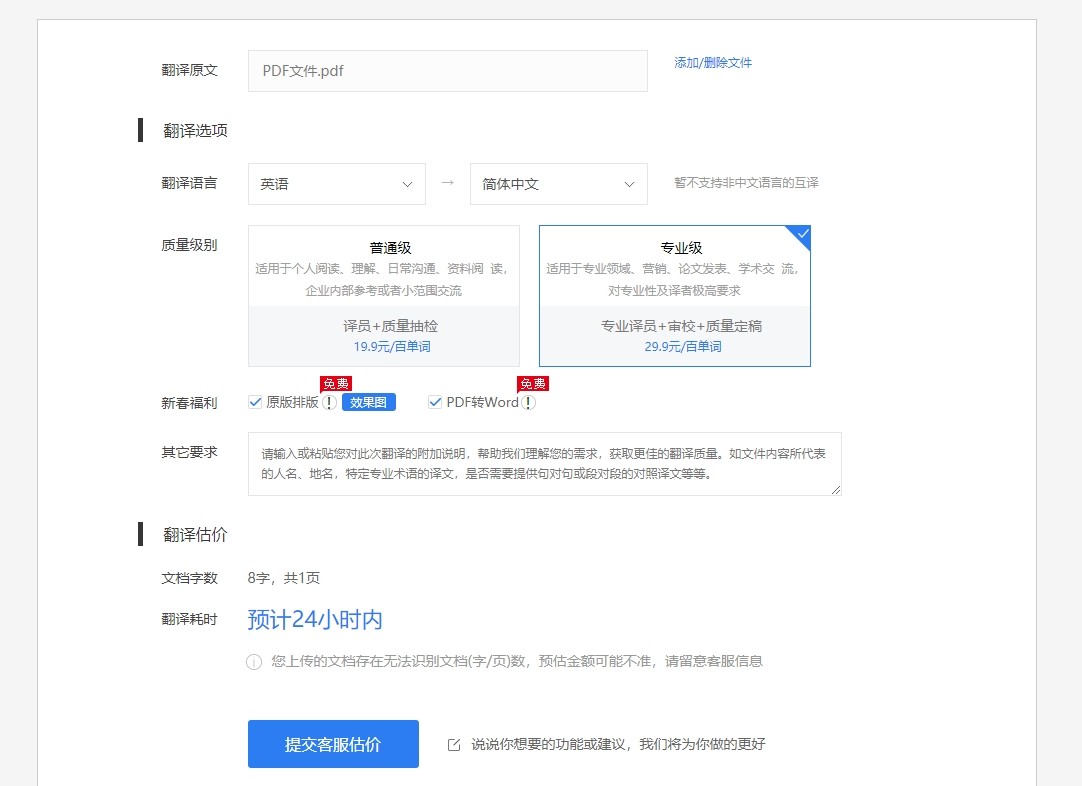
Task: Click the red 免费 badge above 原版排版
Action: tap(336, 383)
